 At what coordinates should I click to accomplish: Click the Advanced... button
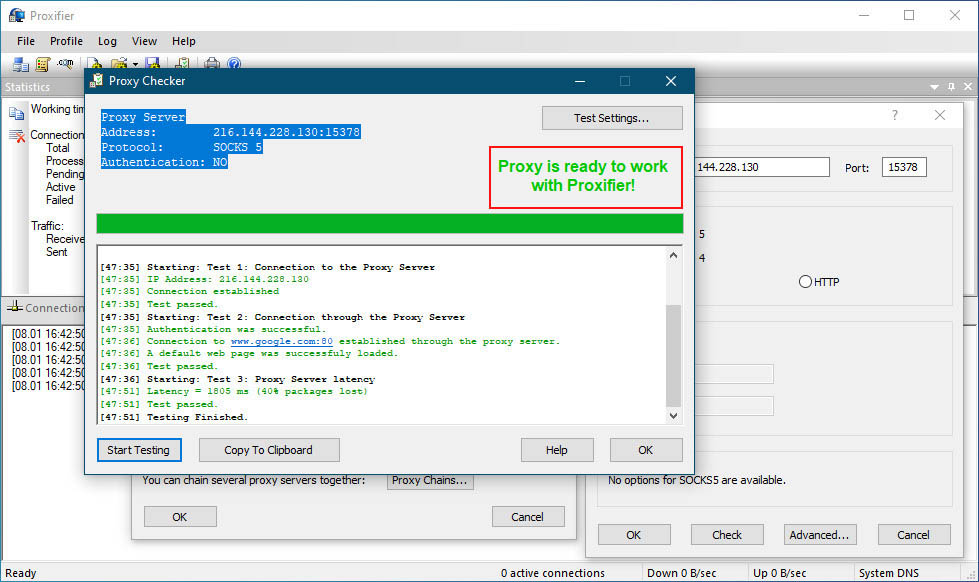click(x=819, y=535)
